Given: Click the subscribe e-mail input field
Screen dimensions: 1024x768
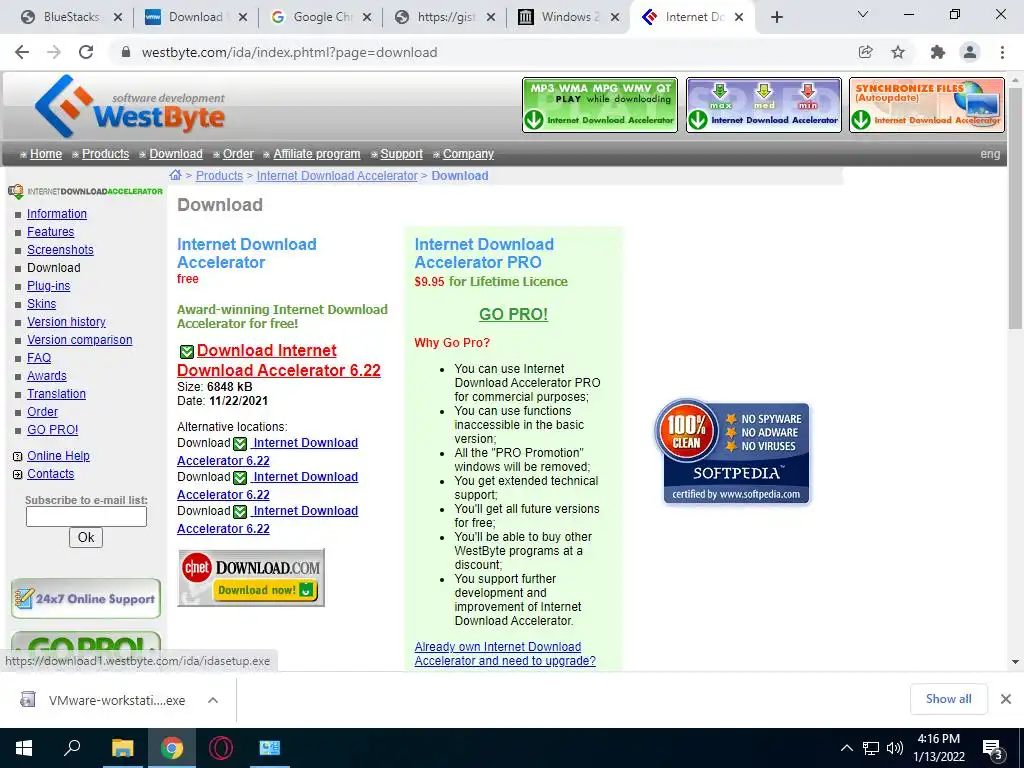Looking at the screenshot, I should point(86,516).
